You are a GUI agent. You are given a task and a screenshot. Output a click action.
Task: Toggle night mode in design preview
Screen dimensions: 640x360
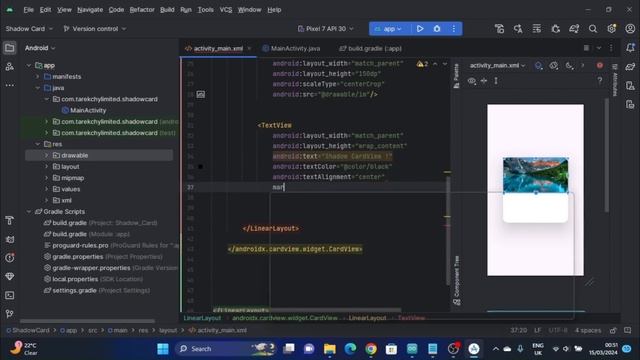pyautogui.click(x=569, y=65)
